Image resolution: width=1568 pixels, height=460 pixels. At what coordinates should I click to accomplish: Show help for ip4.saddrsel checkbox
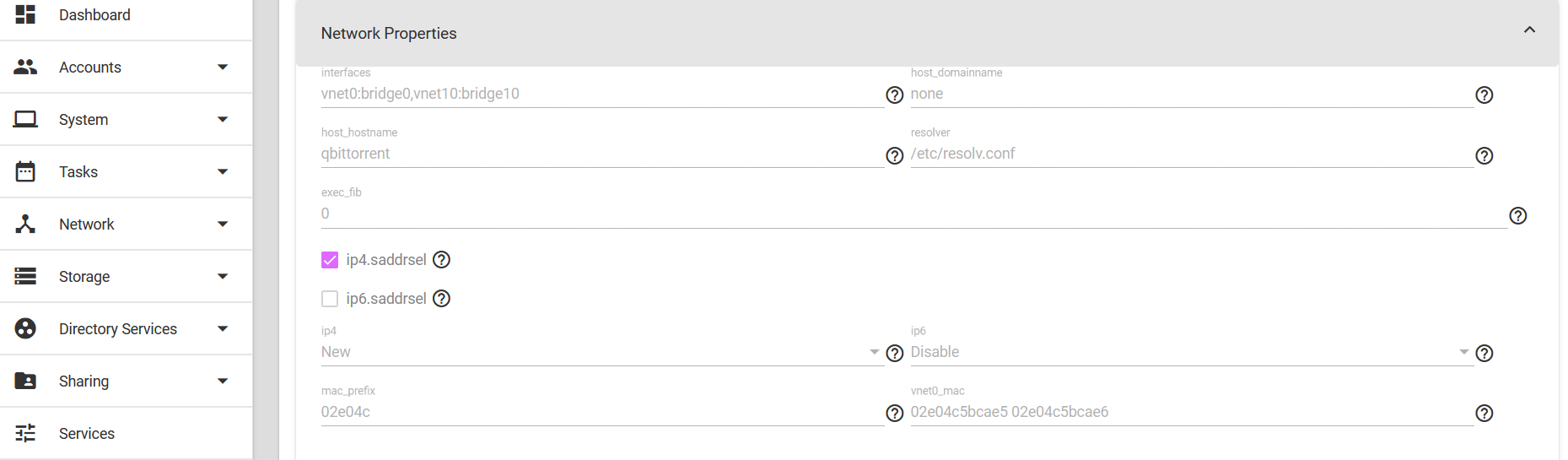point(442,260)
